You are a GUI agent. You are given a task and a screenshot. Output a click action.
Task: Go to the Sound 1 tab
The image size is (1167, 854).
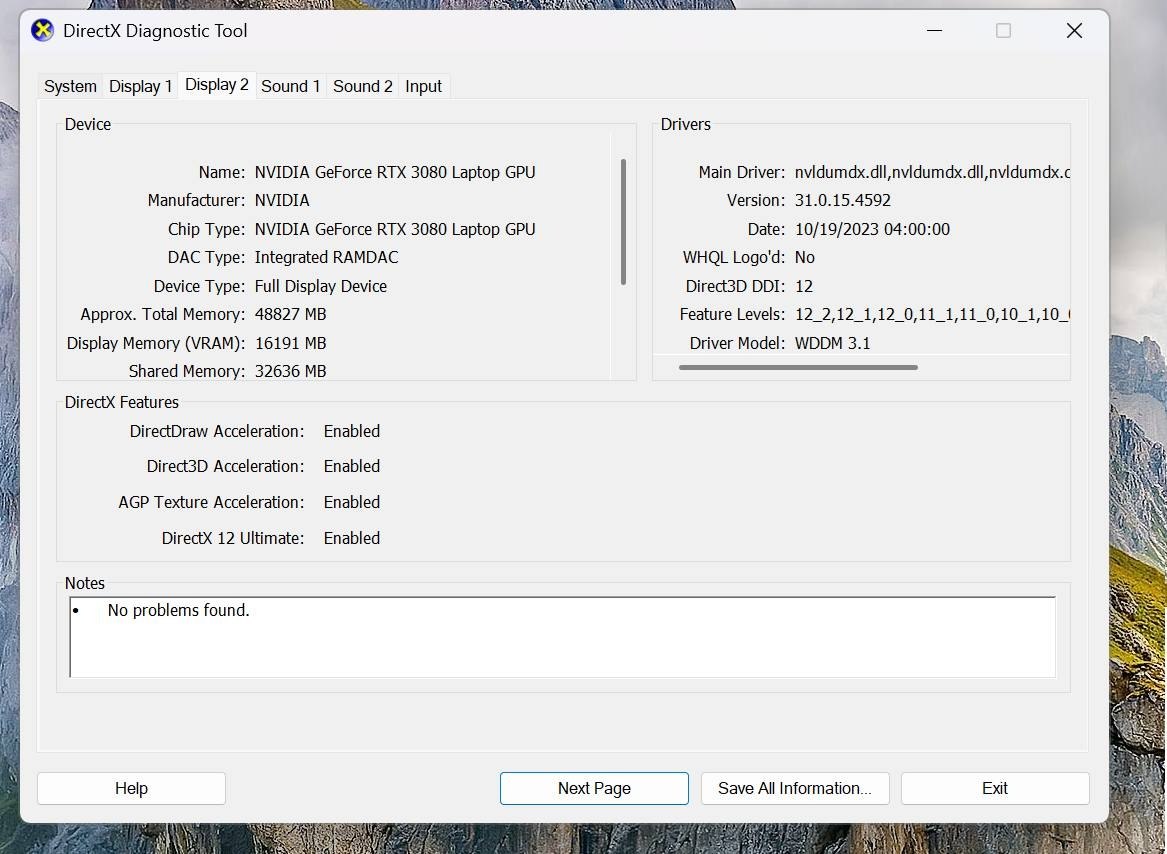click(290, 86)
